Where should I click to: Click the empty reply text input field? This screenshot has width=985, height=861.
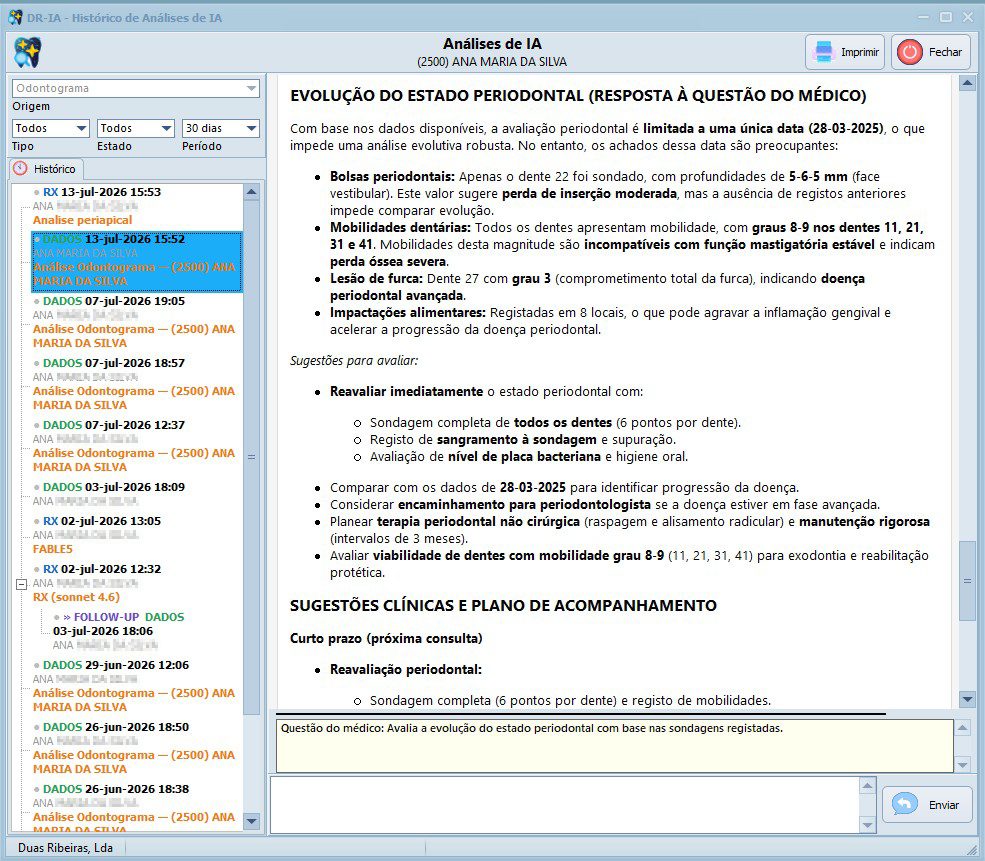tap(565, 805)
